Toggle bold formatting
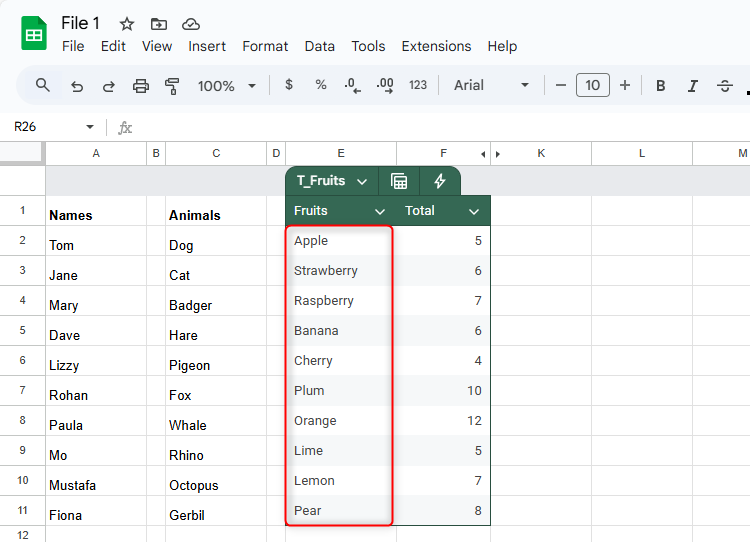The width and height of the screenshot is (750, 542). click(660, 86)
